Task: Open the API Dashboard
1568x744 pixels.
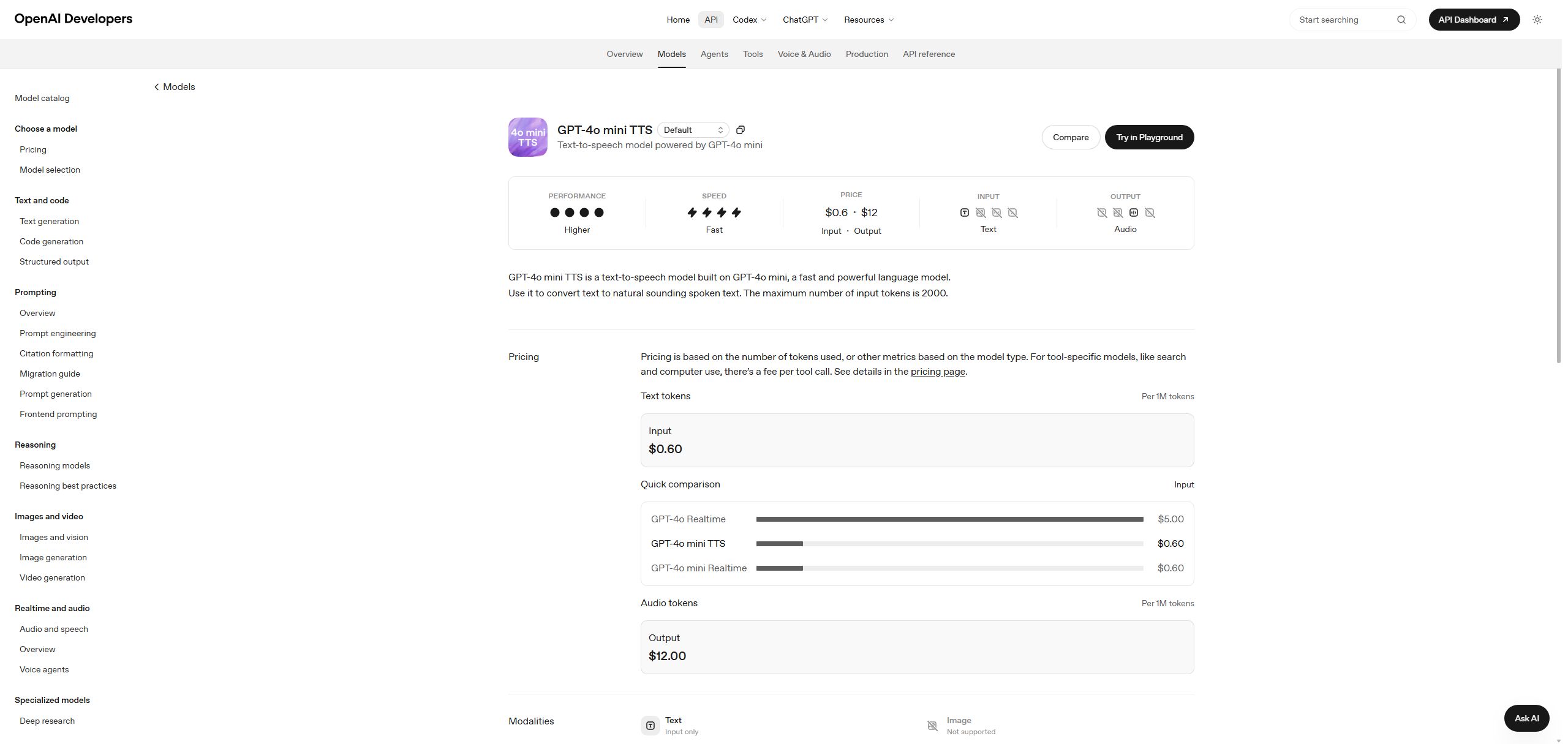Action: point(1474,20)
